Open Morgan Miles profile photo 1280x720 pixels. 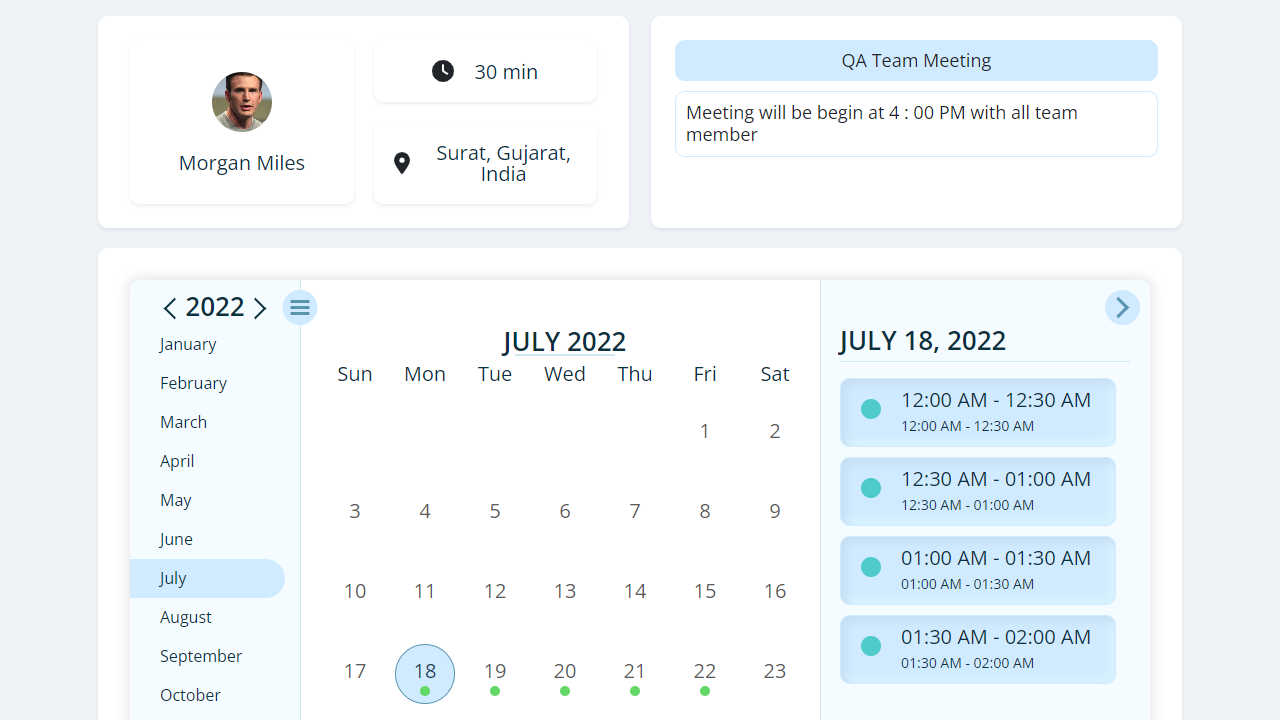click(x=242, y=102)
